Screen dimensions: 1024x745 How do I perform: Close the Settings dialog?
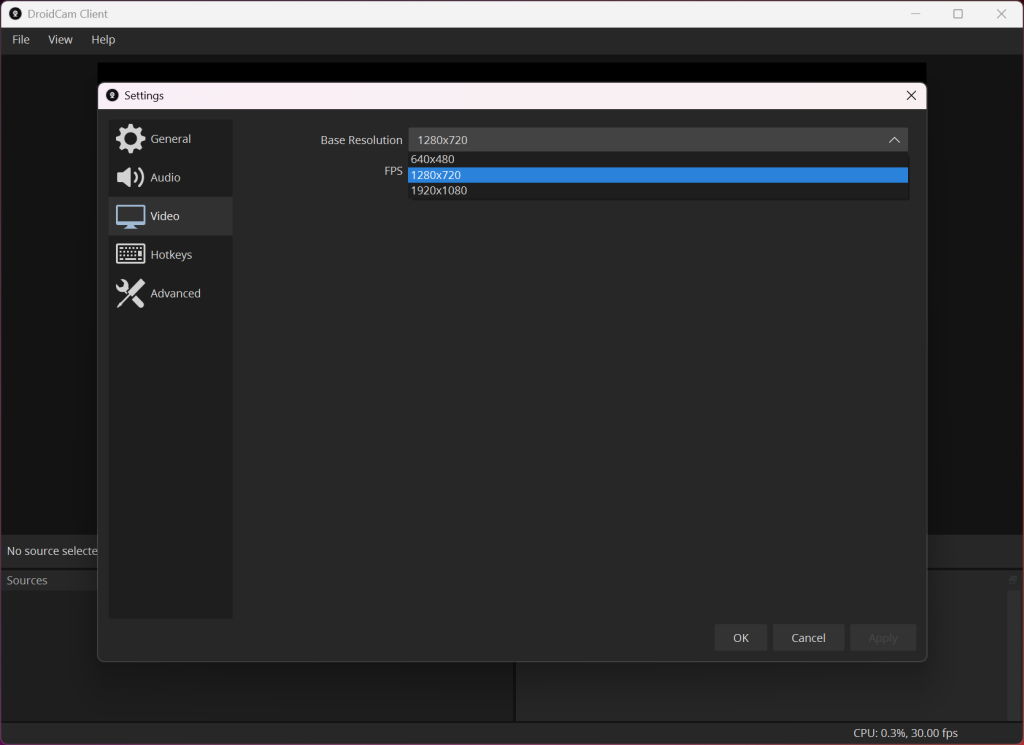[911, 95]
